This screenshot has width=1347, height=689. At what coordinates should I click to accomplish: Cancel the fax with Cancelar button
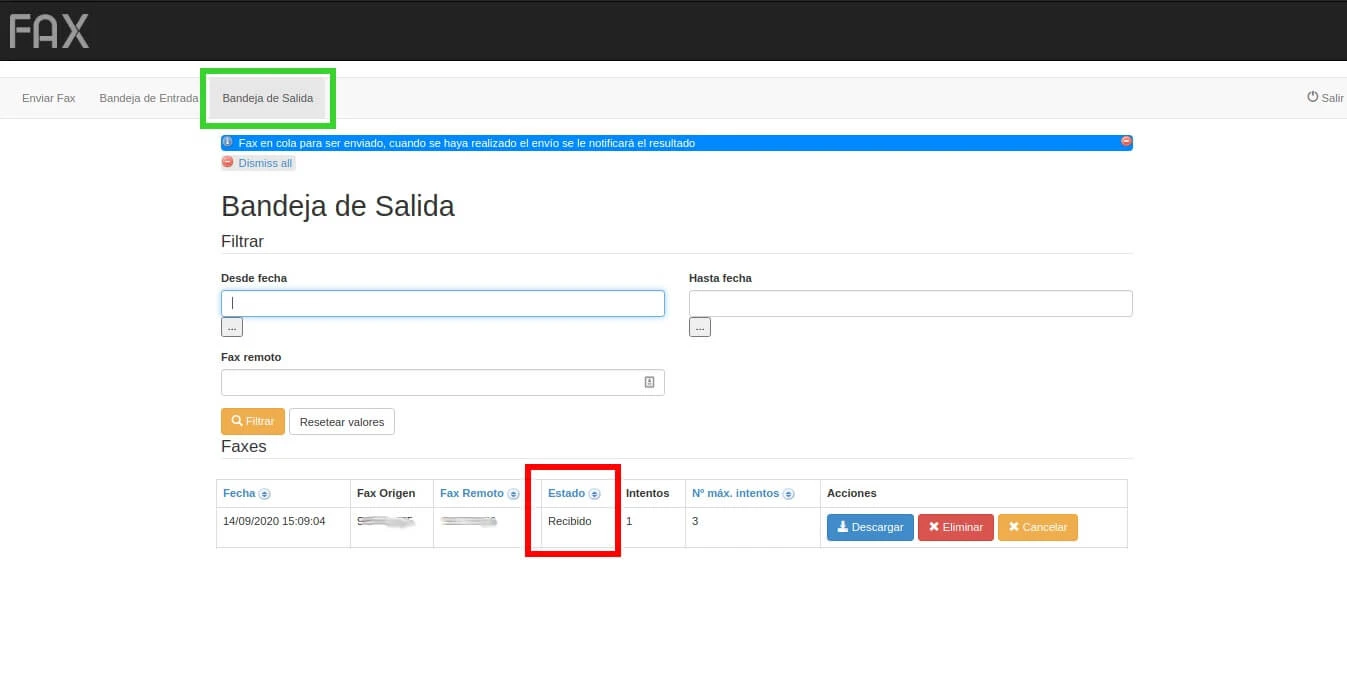coord(1037,527)
